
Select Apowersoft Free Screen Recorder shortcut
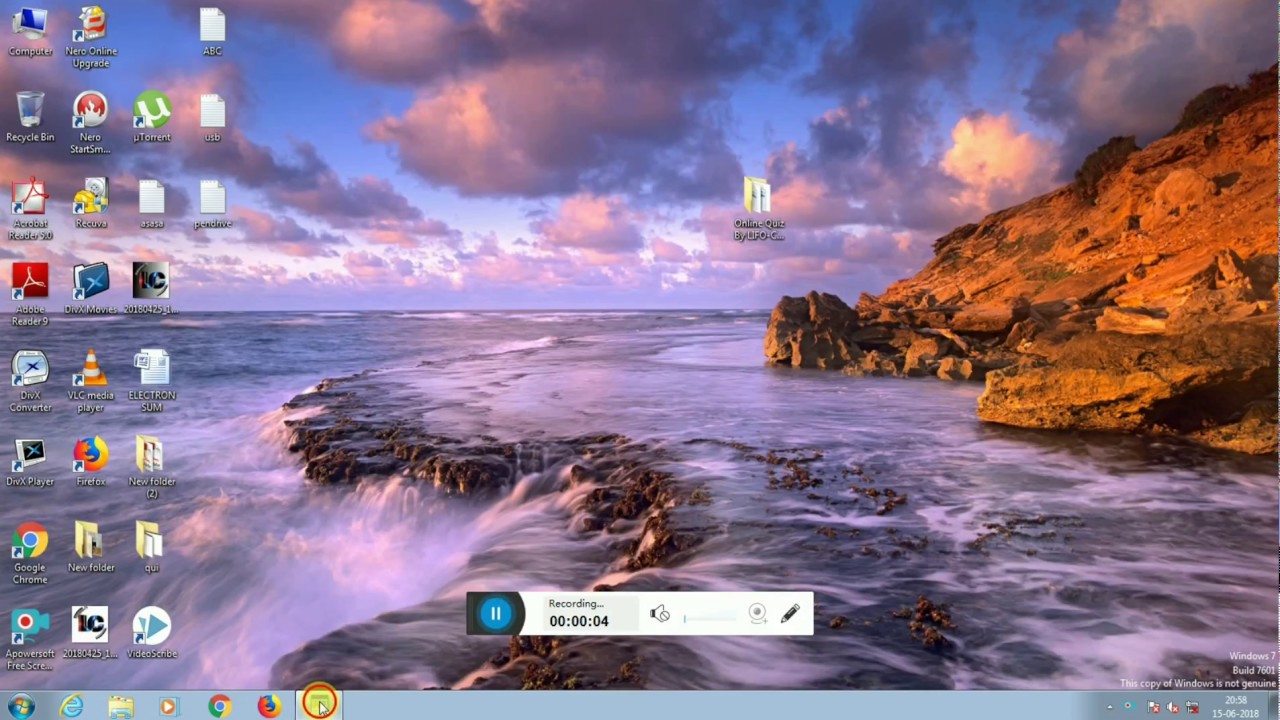point(30,640)
